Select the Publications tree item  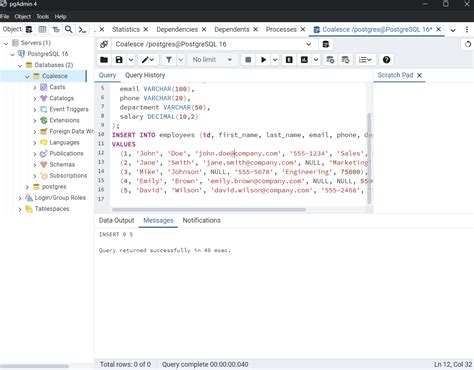point(66,154)
